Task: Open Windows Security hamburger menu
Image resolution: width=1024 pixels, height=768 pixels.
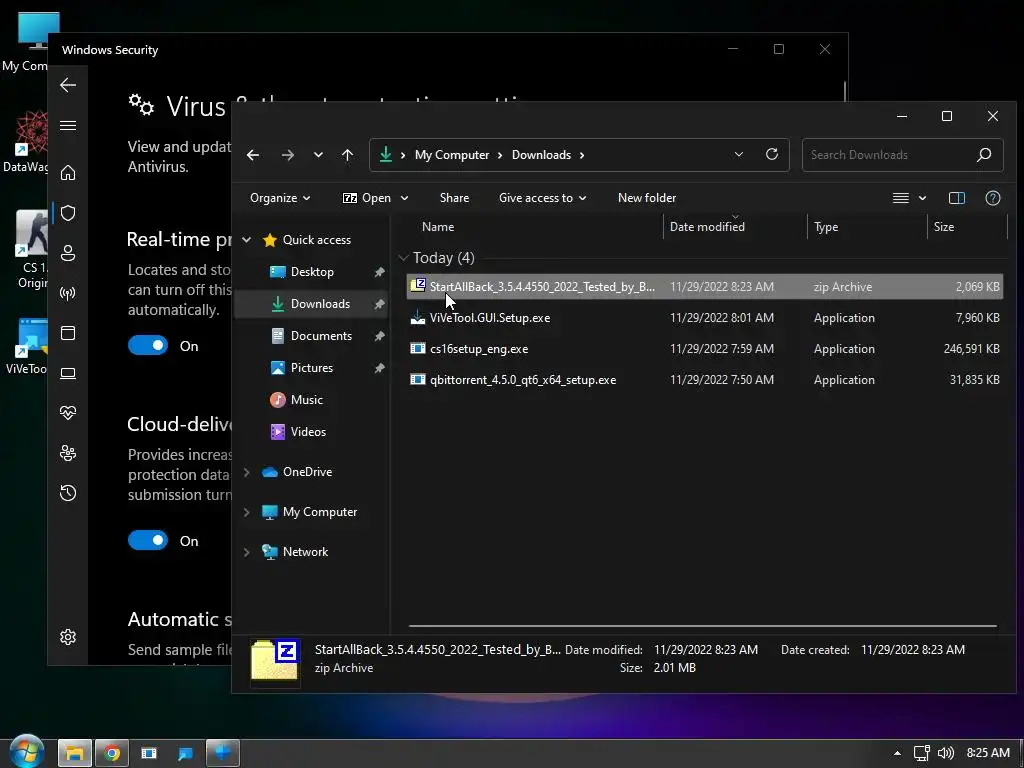Action: coord(68,125)
